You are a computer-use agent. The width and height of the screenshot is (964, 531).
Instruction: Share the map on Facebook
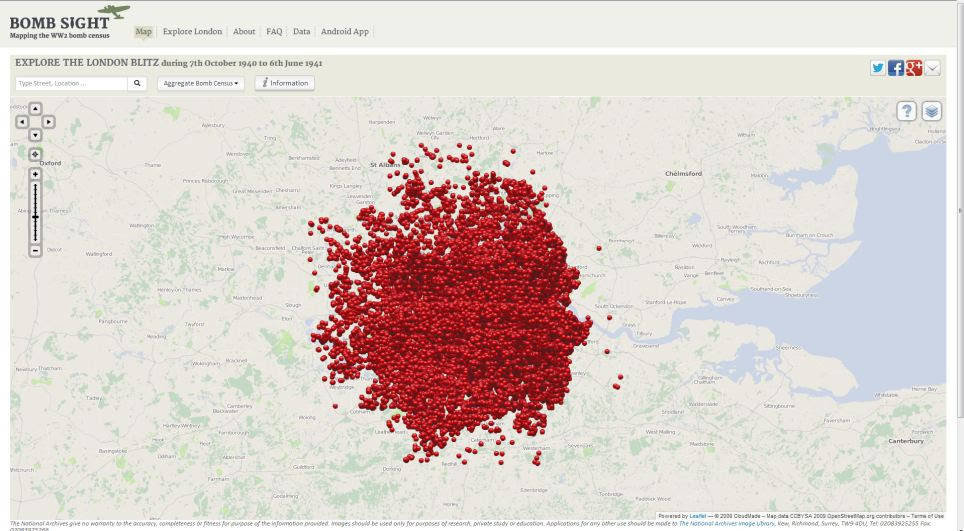pos(896,68)
